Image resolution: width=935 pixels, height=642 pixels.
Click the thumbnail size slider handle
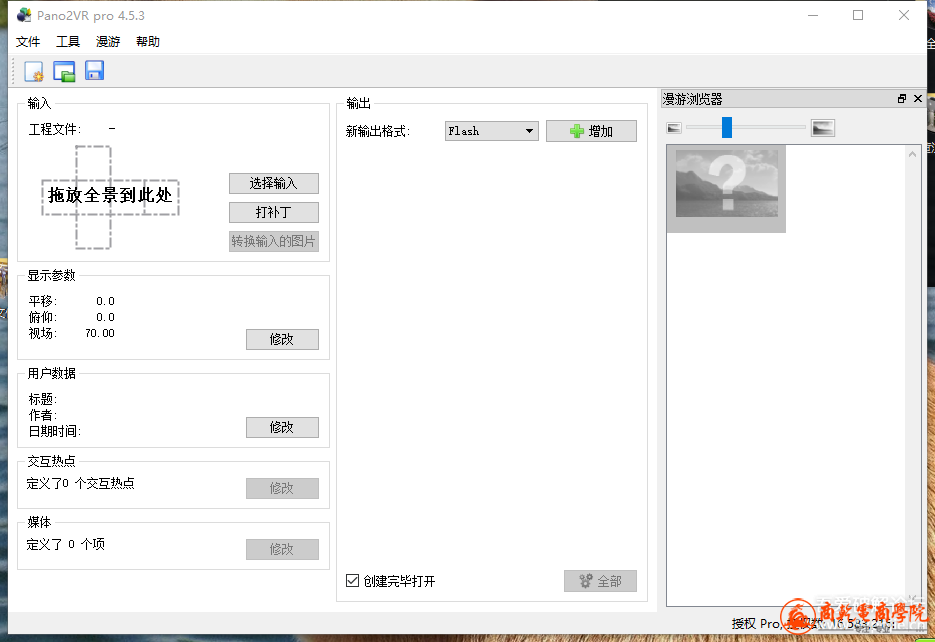point(727,127)
